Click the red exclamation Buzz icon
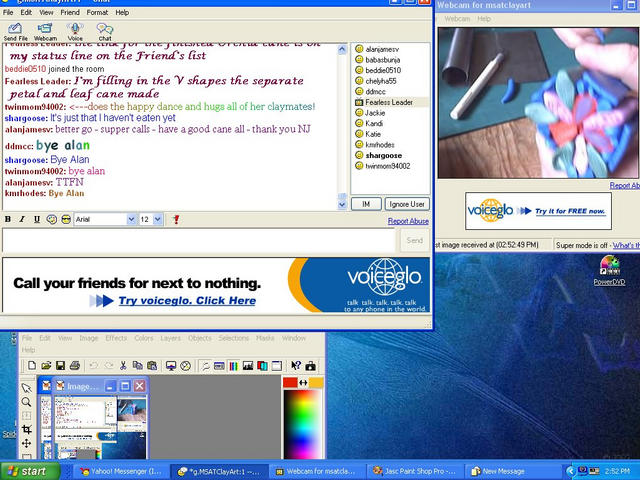Image resolution: width=640 pixels, height=480 pixels. click(176, 220)
